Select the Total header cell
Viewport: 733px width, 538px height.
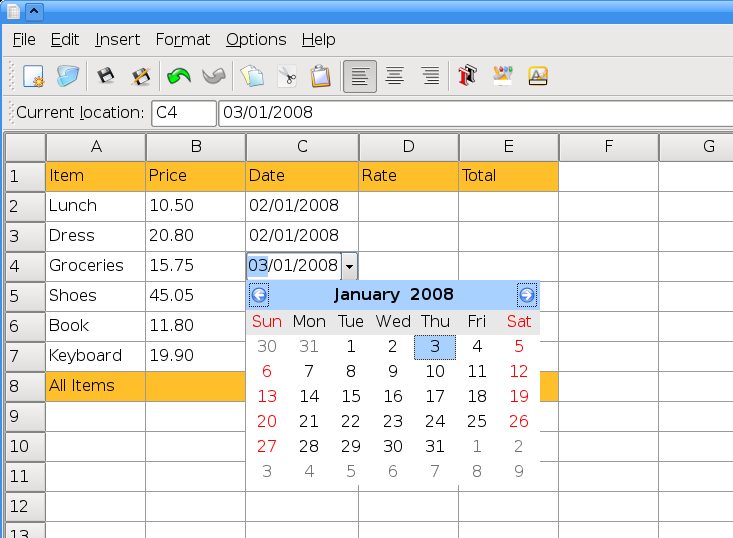pyautogui.click(x=509, y=176)
